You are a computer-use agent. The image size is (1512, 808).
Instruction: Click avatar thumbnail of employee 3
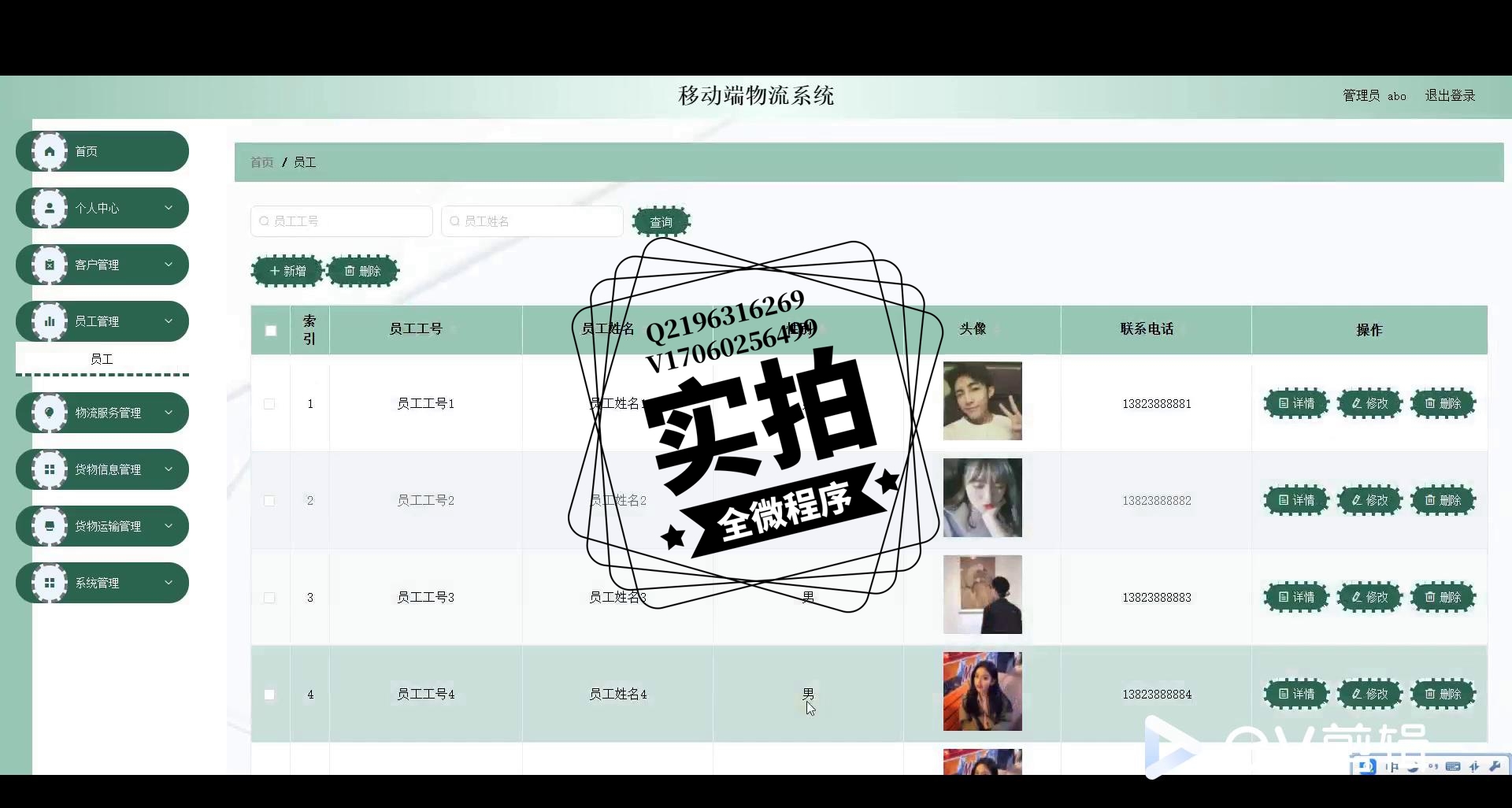(983, 595)
